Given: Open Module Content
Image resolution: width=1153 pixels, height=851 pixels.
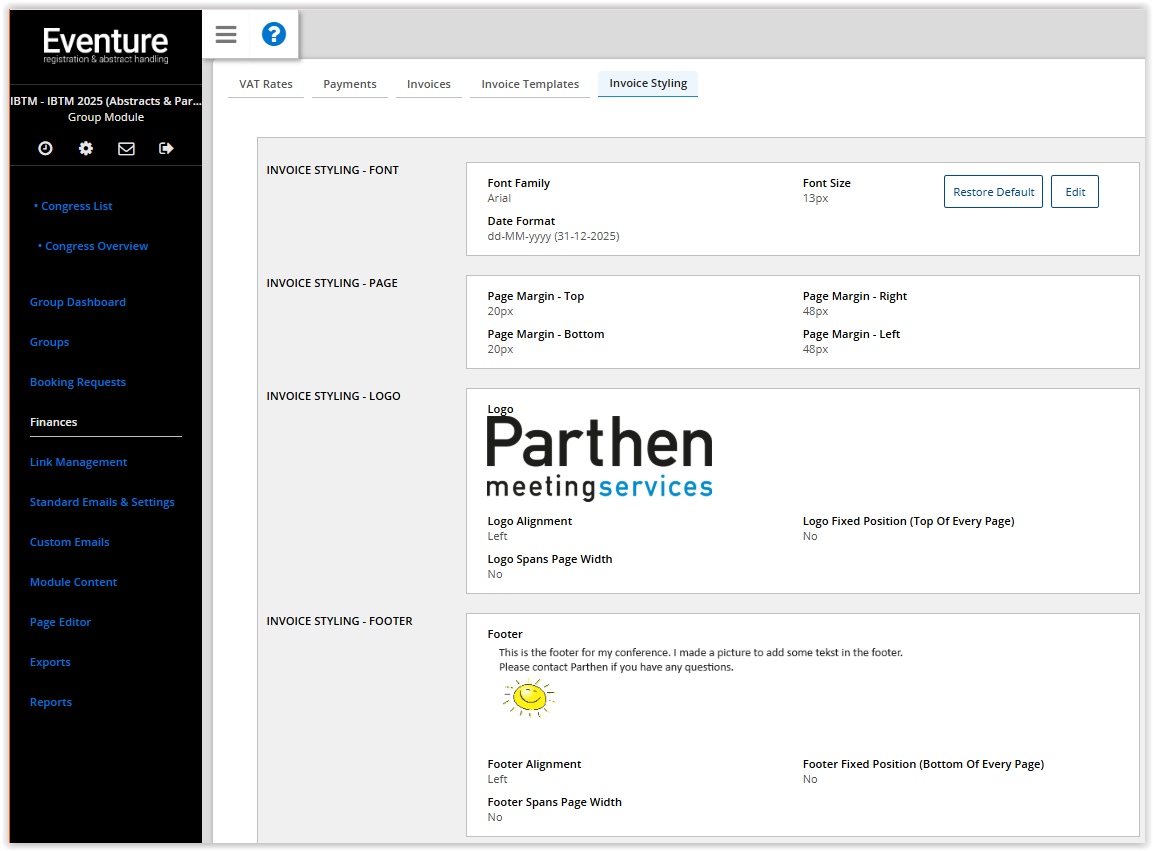Looking at the screenshot, I should point(74,582).
